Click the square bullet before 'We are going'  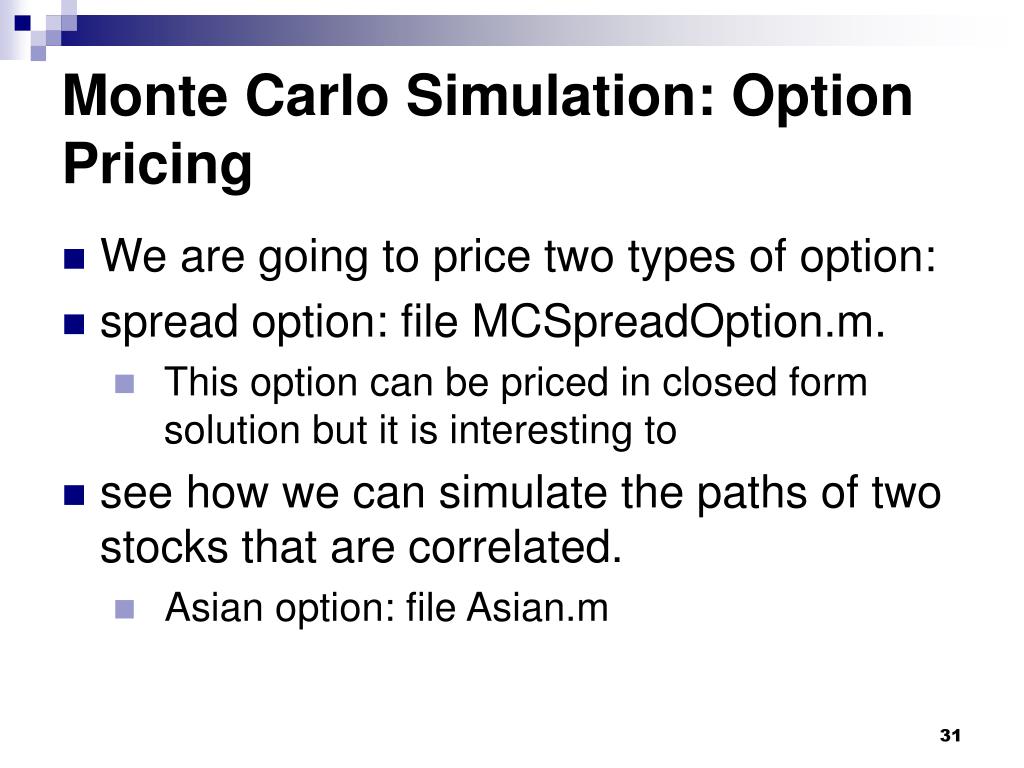click(x=74, y=259)
